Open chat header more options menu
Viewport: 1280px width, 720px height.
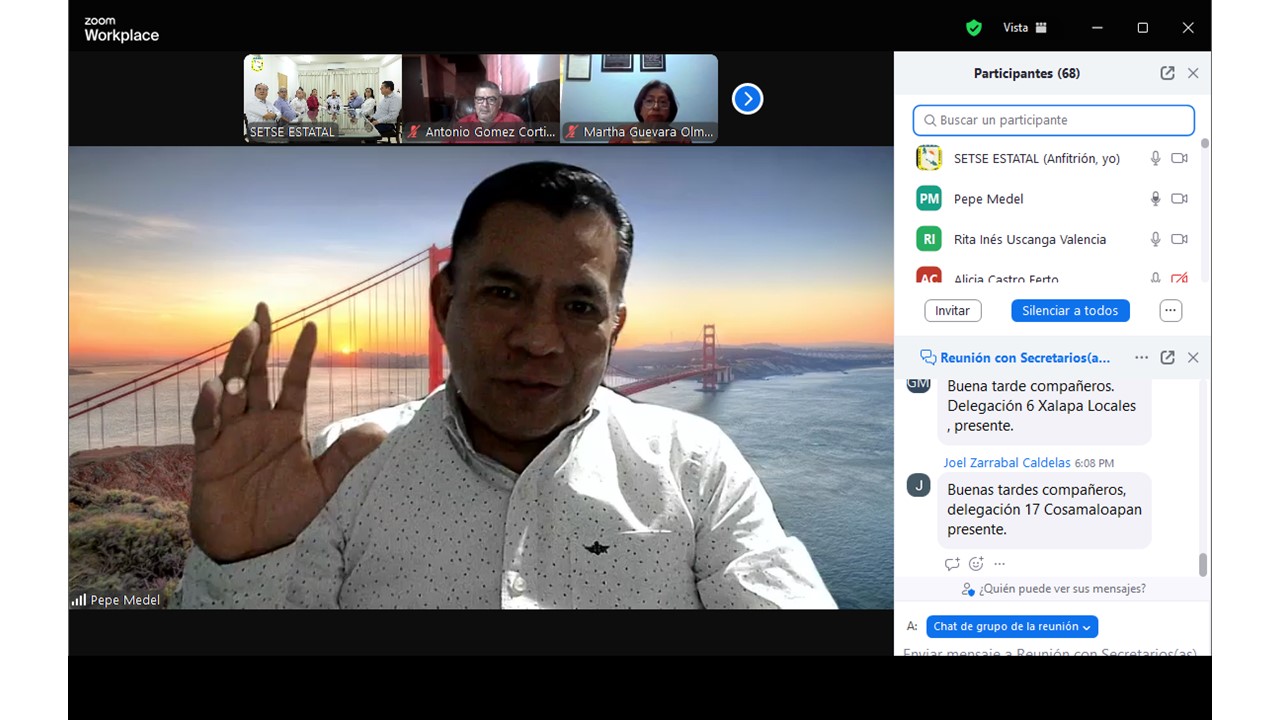click(1141, 357)
